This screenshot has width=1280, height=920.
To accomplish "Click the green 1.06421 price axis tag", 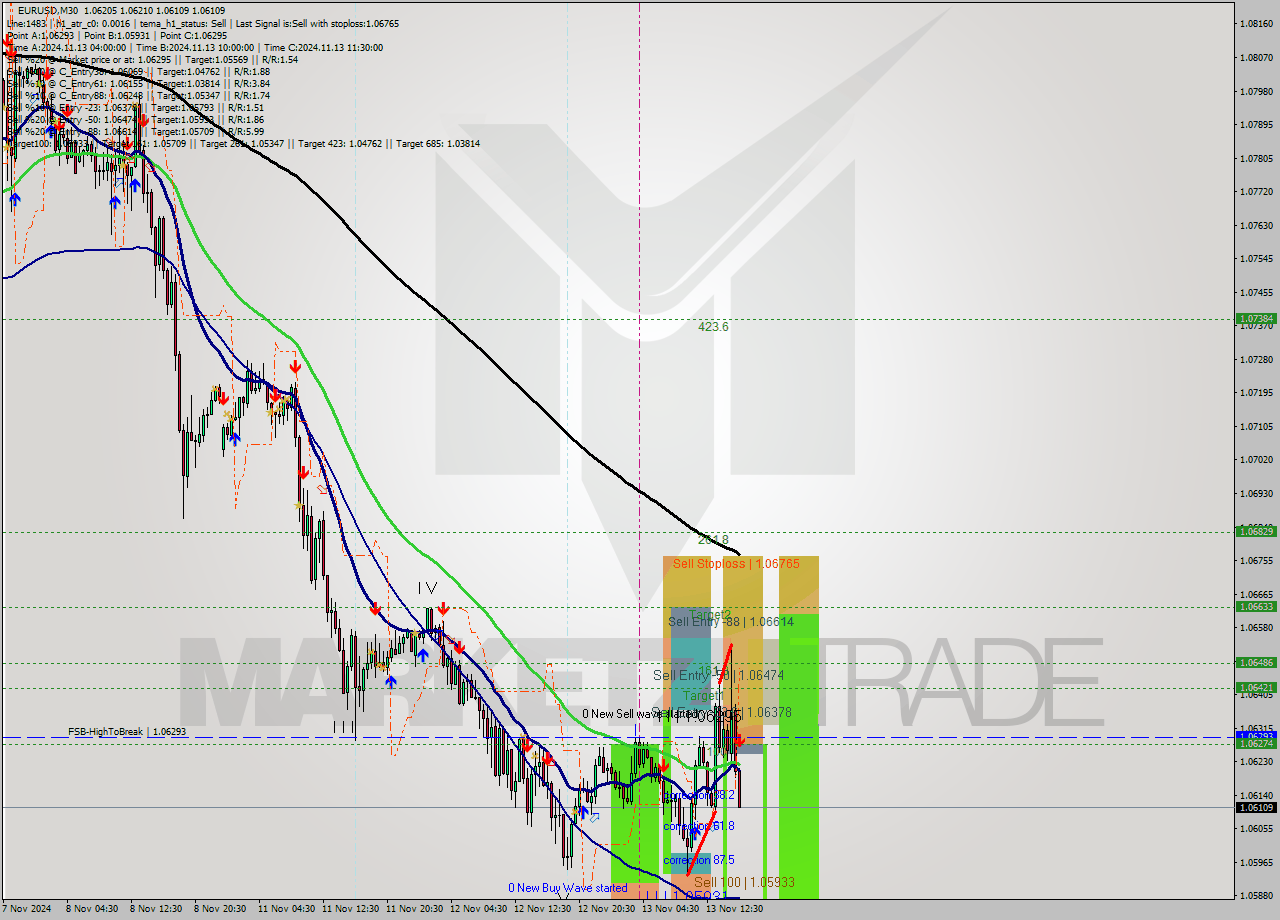I will [x=1256, y=687].
